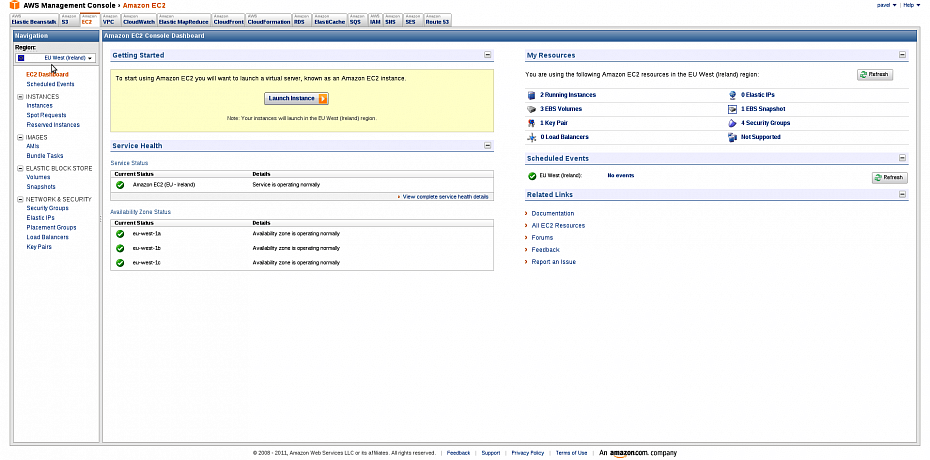The image size is (930, 460).
Task: Click the Elastic IPs globe icon
Action: (732, 95)
